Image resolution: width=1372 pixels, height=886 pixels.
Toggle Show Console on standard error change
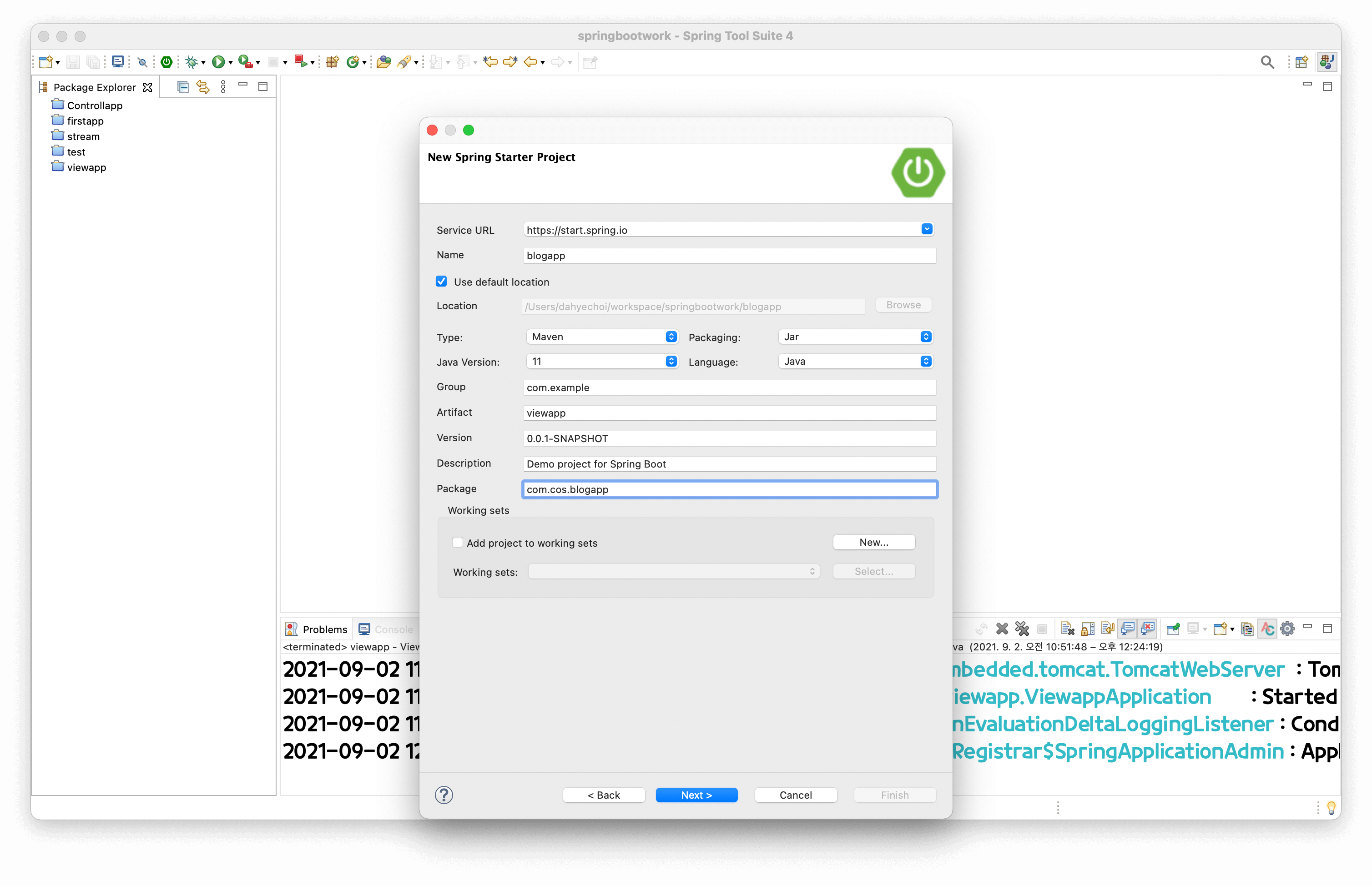pos(1148,629)
